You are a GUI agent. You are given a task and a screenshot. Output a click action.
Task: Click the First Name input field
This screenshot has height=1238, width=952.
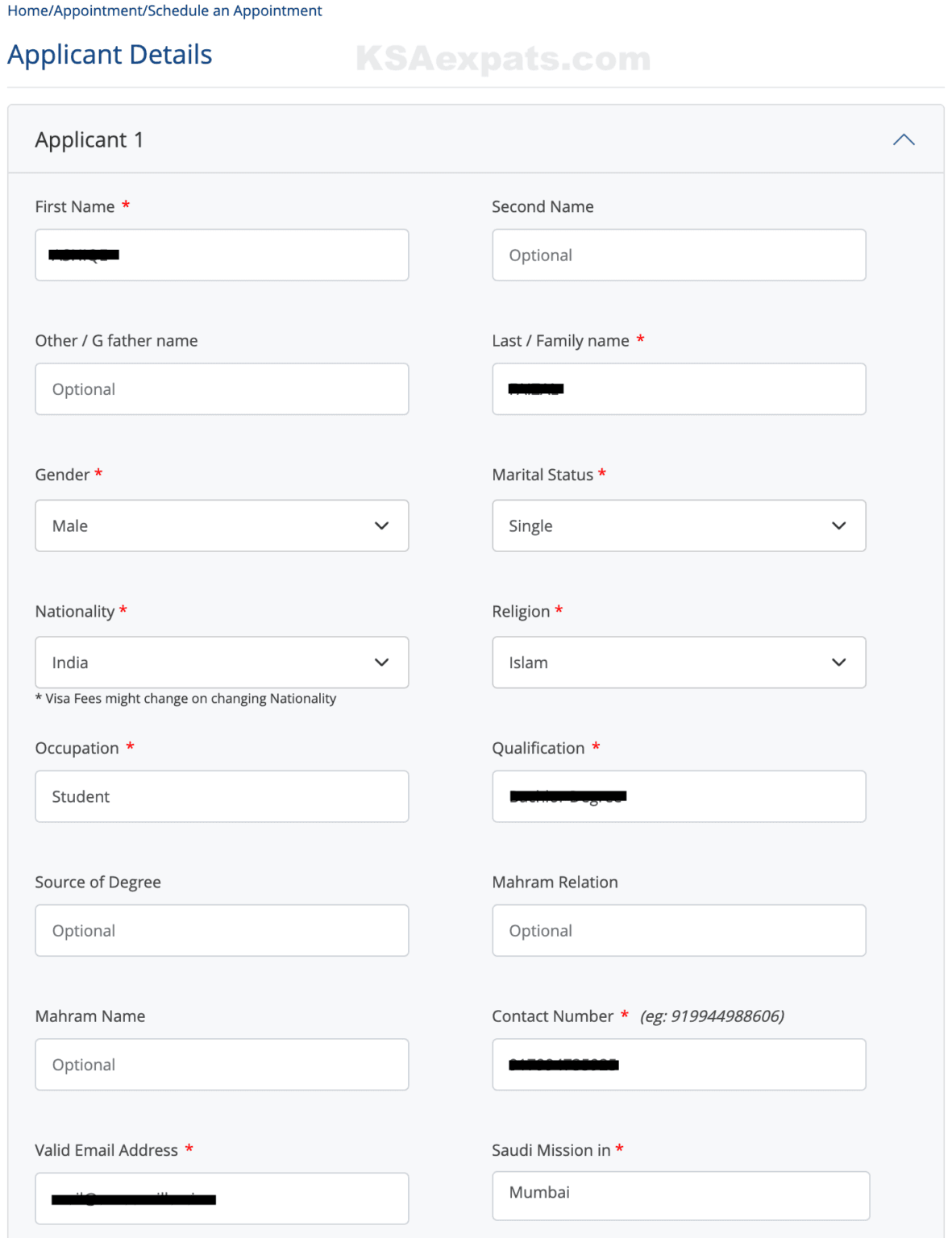point(221,255)
